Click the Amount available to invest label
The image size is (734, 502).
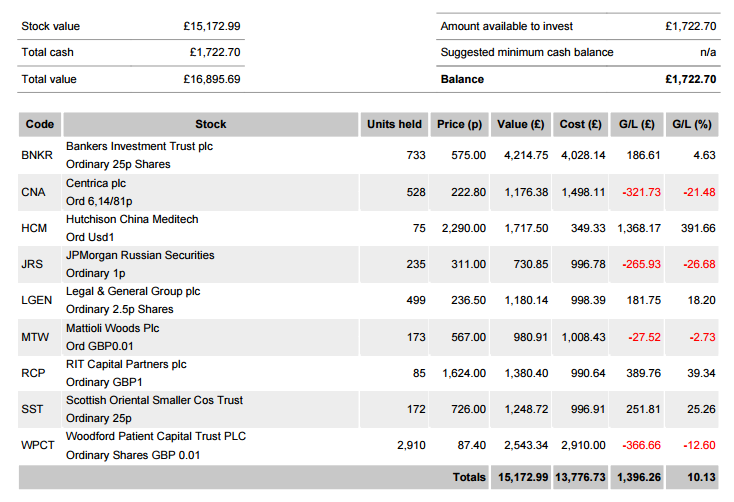click(x=506, y=26)
